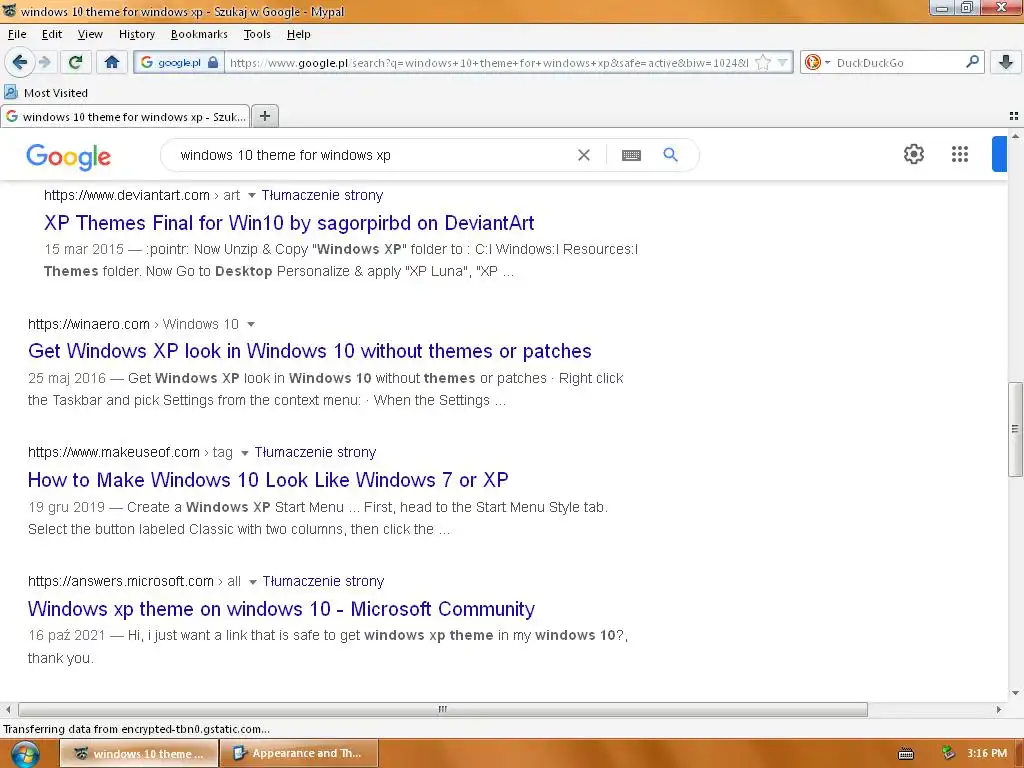Switch to Appearance and Themes taskbar window
The image size is (1024, 768).
click(298, 753)
